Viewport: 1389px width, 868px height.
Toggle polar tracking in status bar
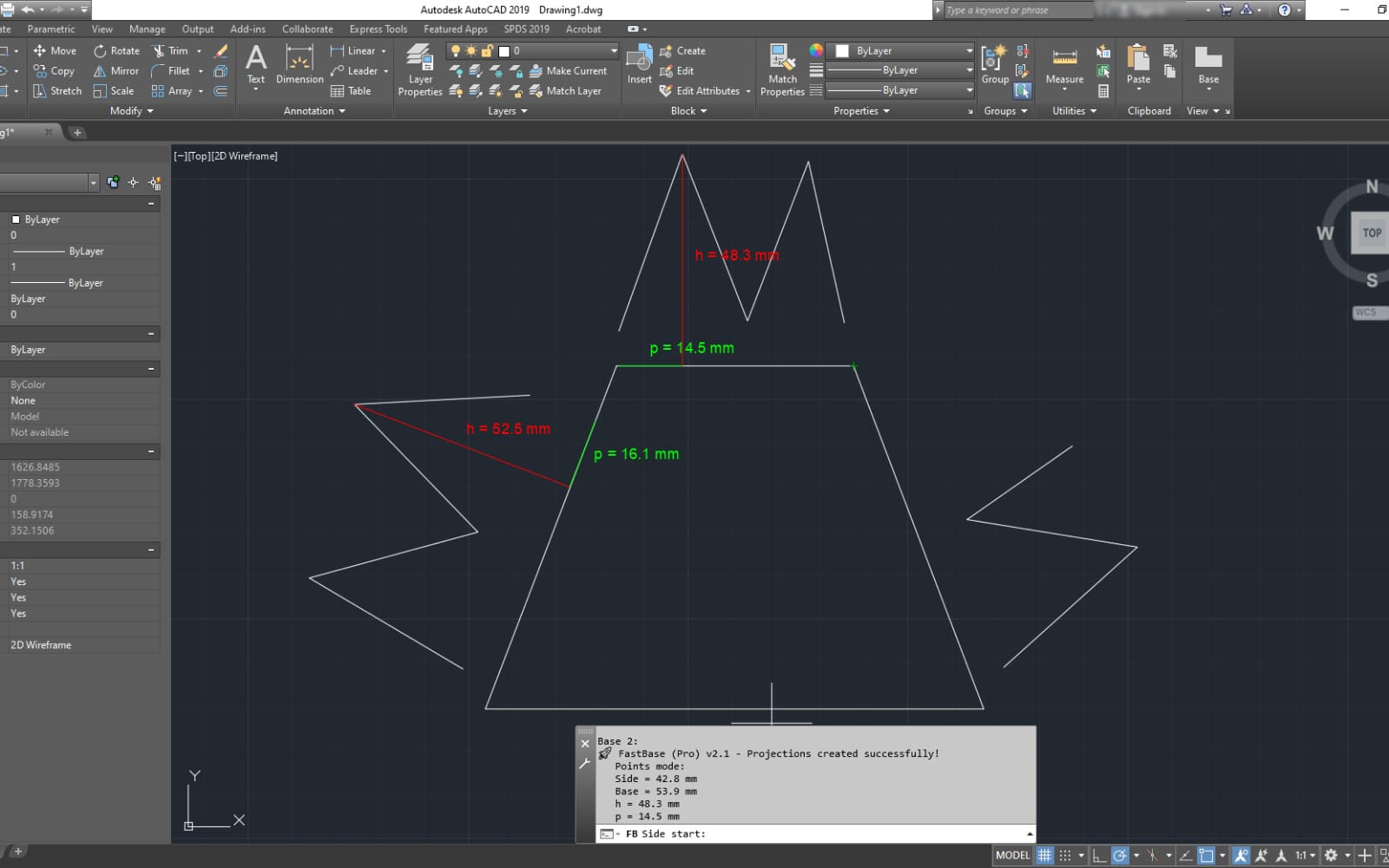point(1120,855)
